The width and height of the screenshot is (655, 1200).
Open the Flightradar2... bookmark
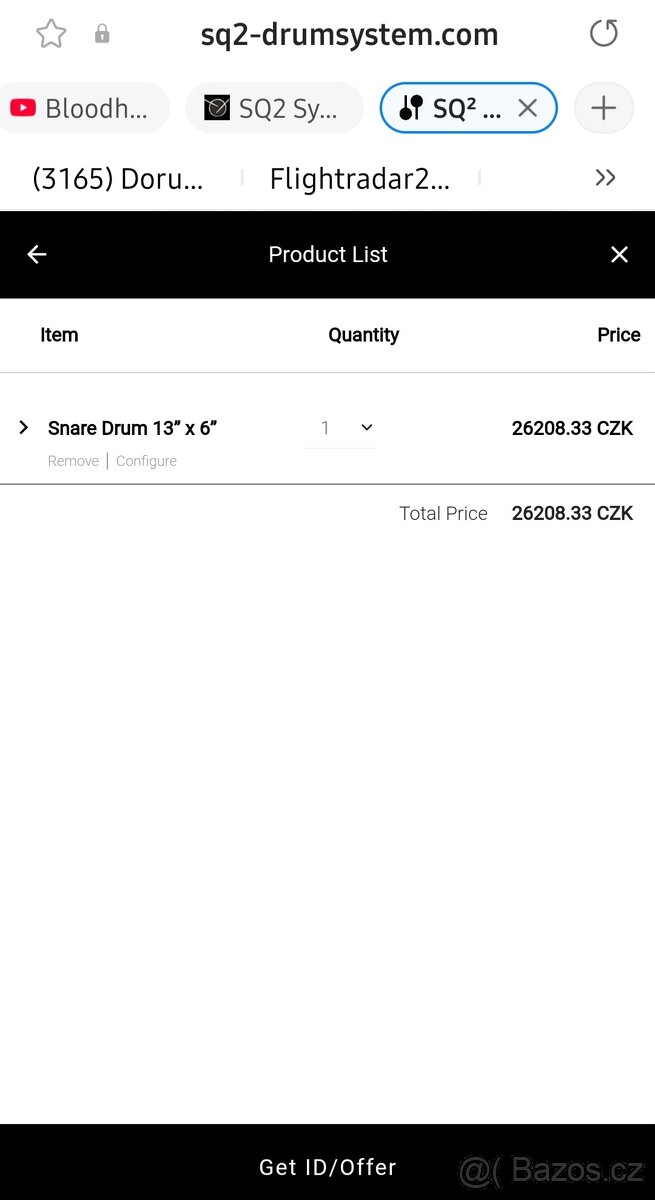[360, 179]
